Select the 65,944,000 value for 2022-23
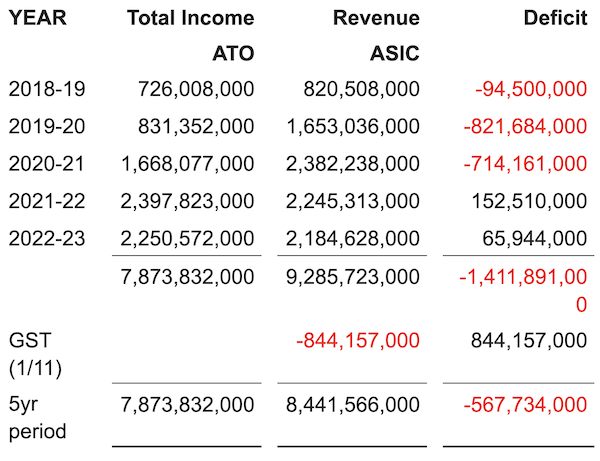Screen dimensions: 600x461 tap(537, 237)
